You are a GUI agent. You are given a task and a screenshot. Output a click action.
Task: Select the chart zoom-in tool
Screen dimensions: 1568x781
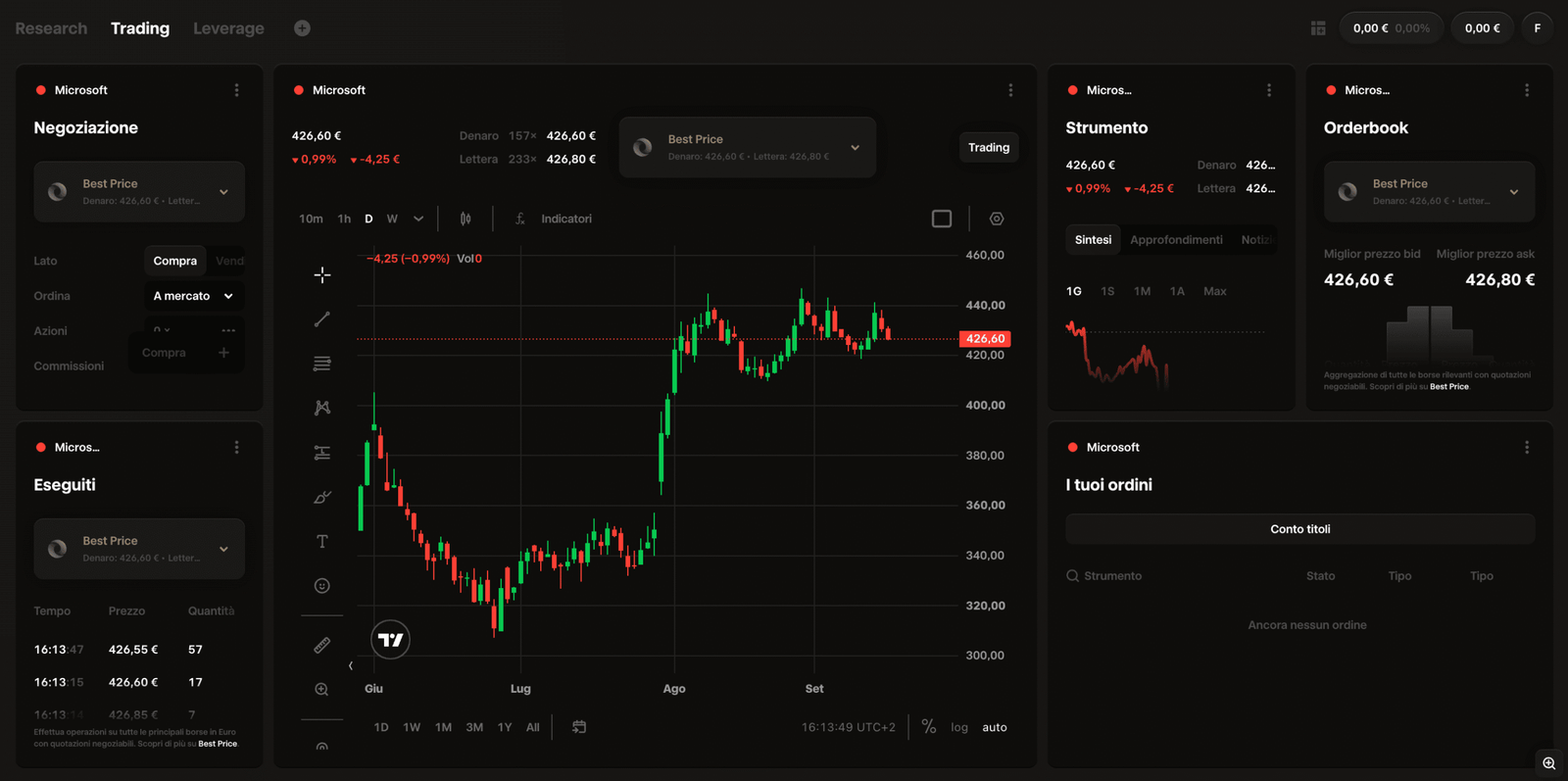pyautogui.click(x=321, y=690)
